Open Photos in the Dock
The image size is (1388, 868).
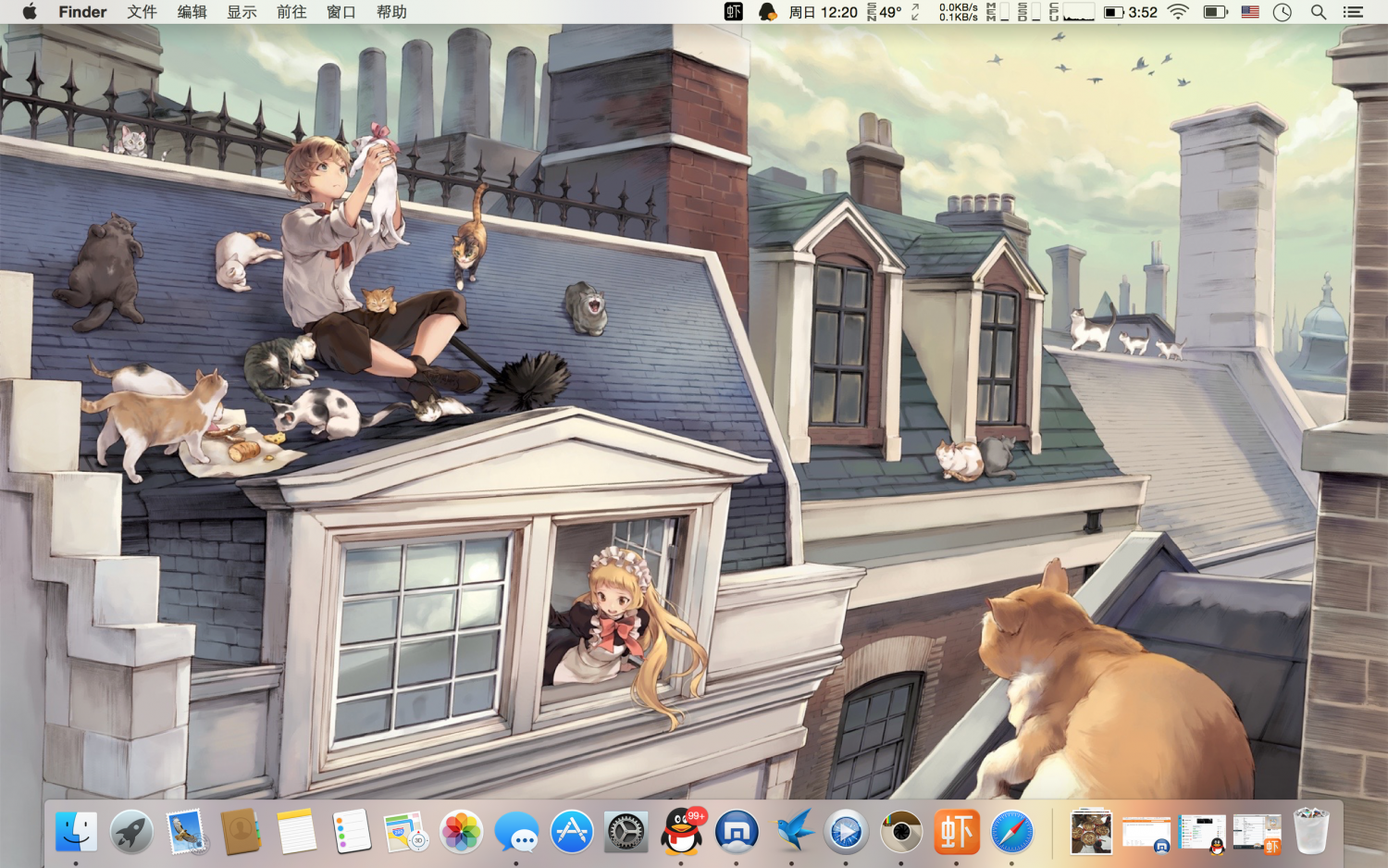[461, 831]
